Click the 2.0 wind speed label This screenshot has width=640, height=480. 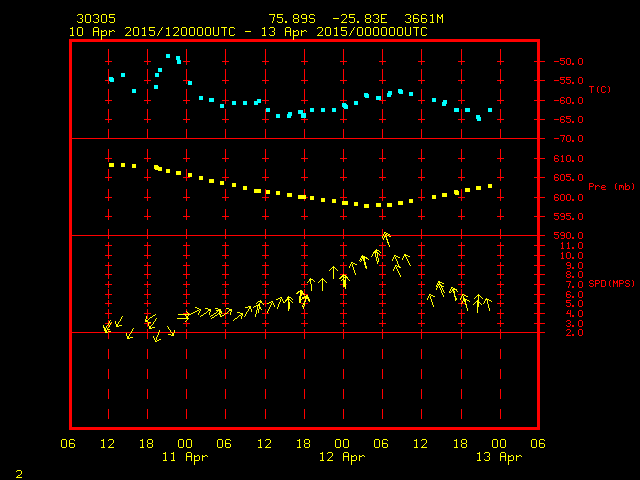[574, 333]
